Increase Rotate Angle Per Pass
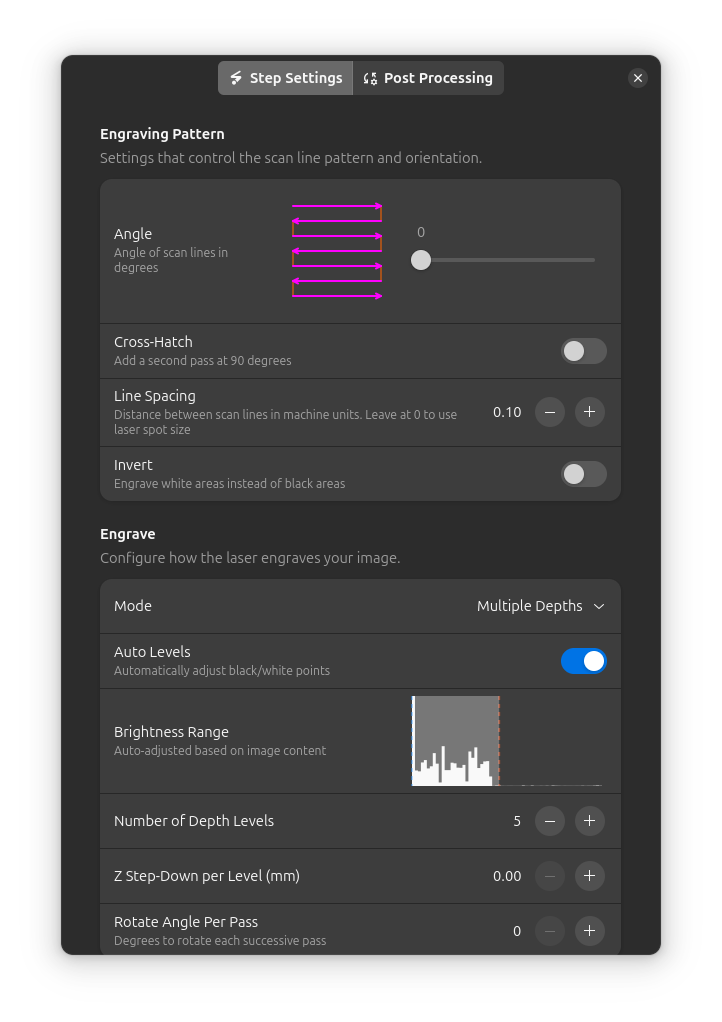 pos(589,931)
